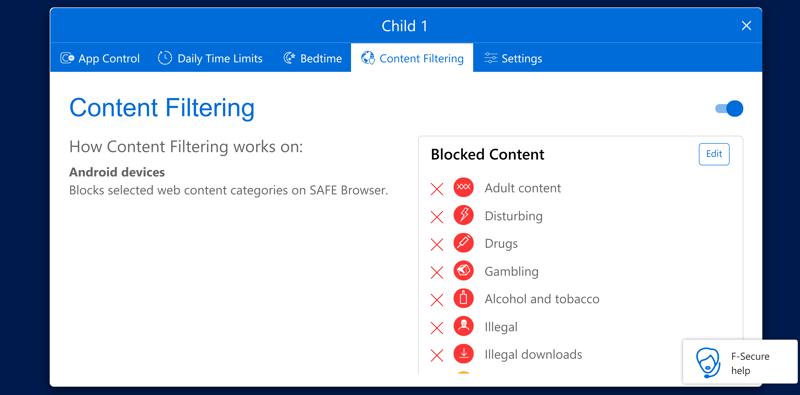Click the red X beside Illegal downloads
800x395 pixels.
[437, 355]
